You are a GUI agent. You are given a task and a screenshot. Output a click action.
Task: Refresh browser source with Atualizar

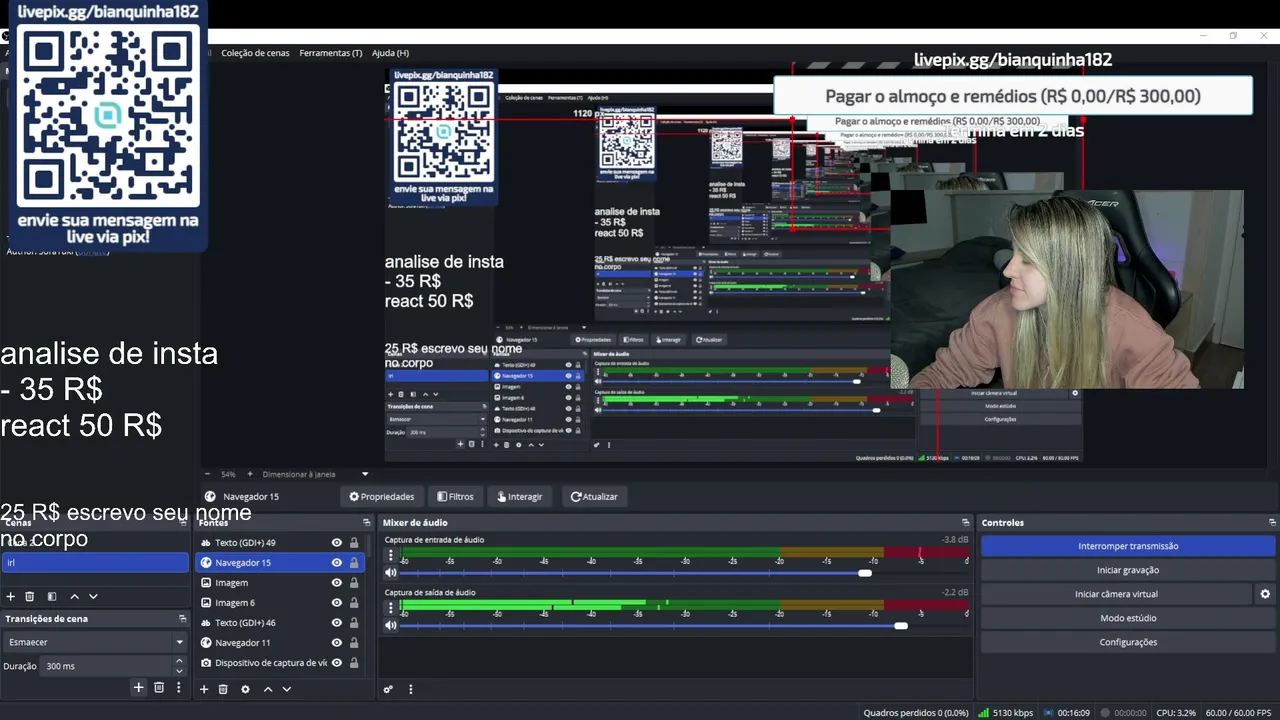[594, 496]
